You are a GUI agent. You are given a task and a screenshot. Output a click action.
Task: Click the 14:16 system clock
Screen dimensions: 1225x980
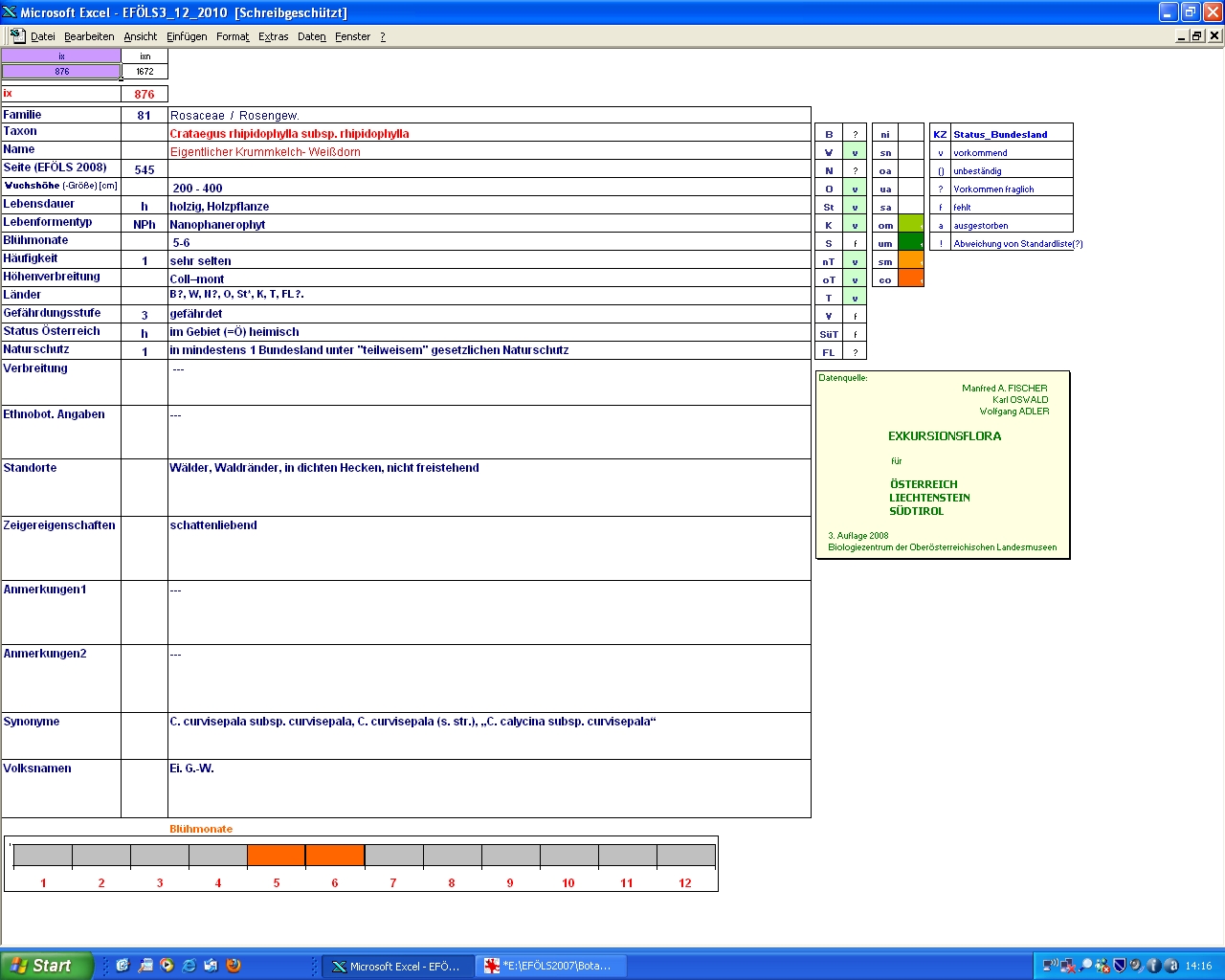1198,966
